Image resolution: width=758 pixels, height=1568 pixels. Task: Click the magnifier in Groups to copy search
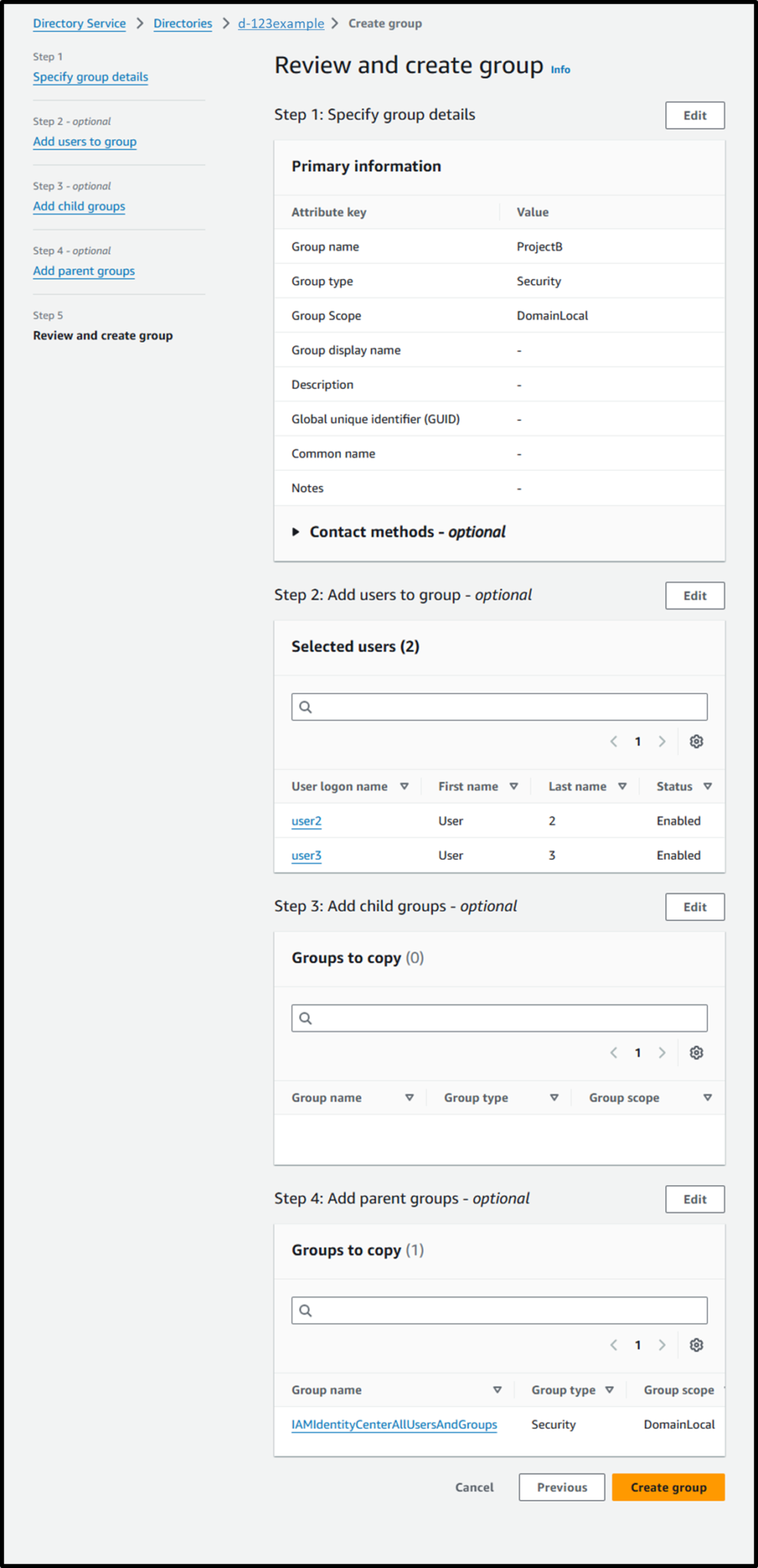305,1018
